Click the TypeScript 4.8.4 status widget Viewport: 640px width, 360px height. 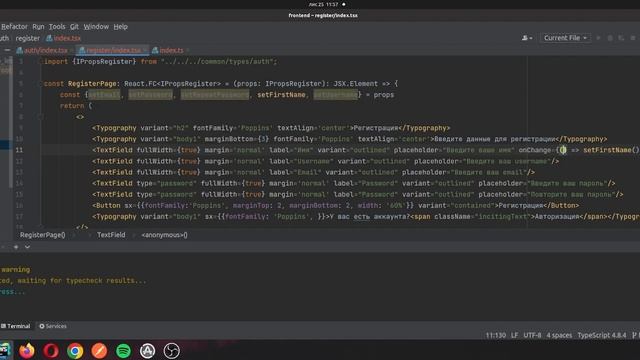(602, 336)
